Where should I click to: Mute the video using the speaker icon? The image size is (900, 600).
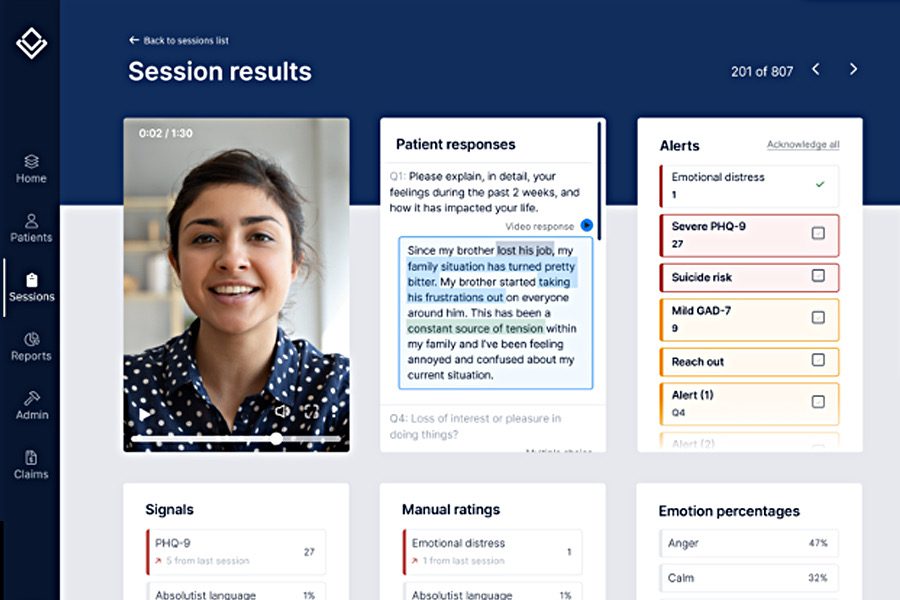pos(282,412)
